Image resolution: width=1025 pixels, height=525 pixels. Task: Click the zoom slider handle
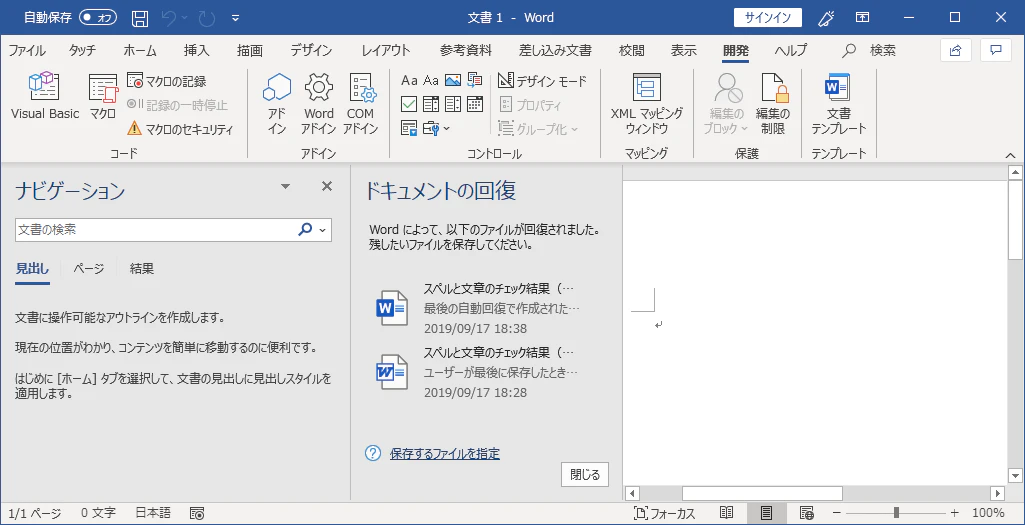tap(896, 513)
